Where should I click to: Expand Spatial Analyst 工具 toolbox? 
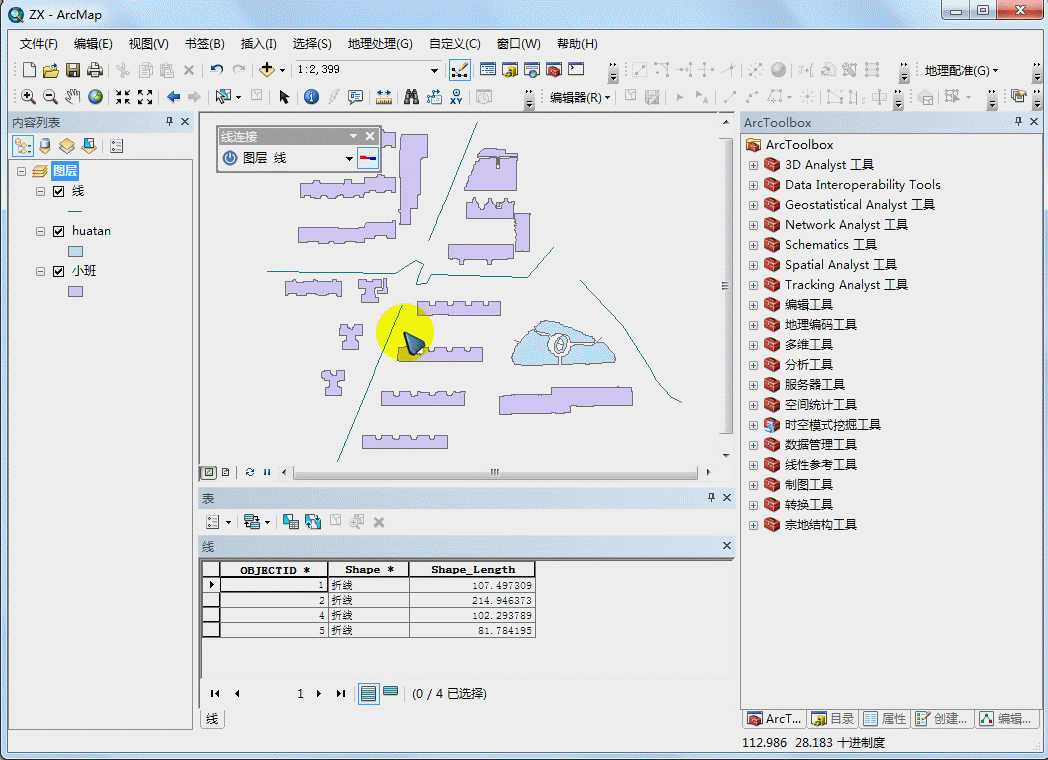tap(753, 265)
